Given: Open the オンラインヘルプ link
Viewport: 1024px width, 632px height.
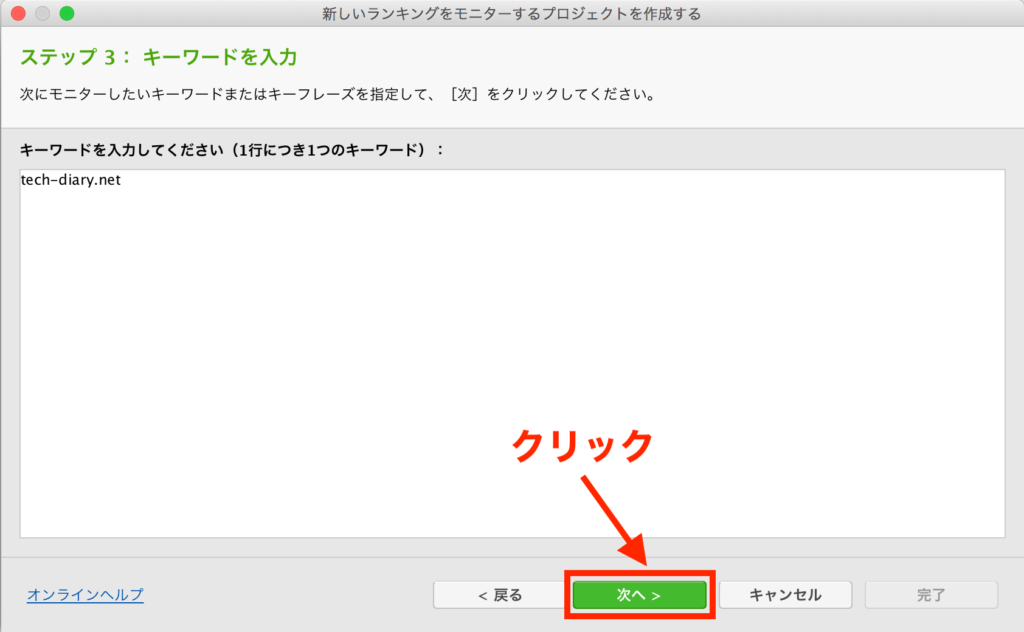Looking at the screenshot, I should 85,595.
